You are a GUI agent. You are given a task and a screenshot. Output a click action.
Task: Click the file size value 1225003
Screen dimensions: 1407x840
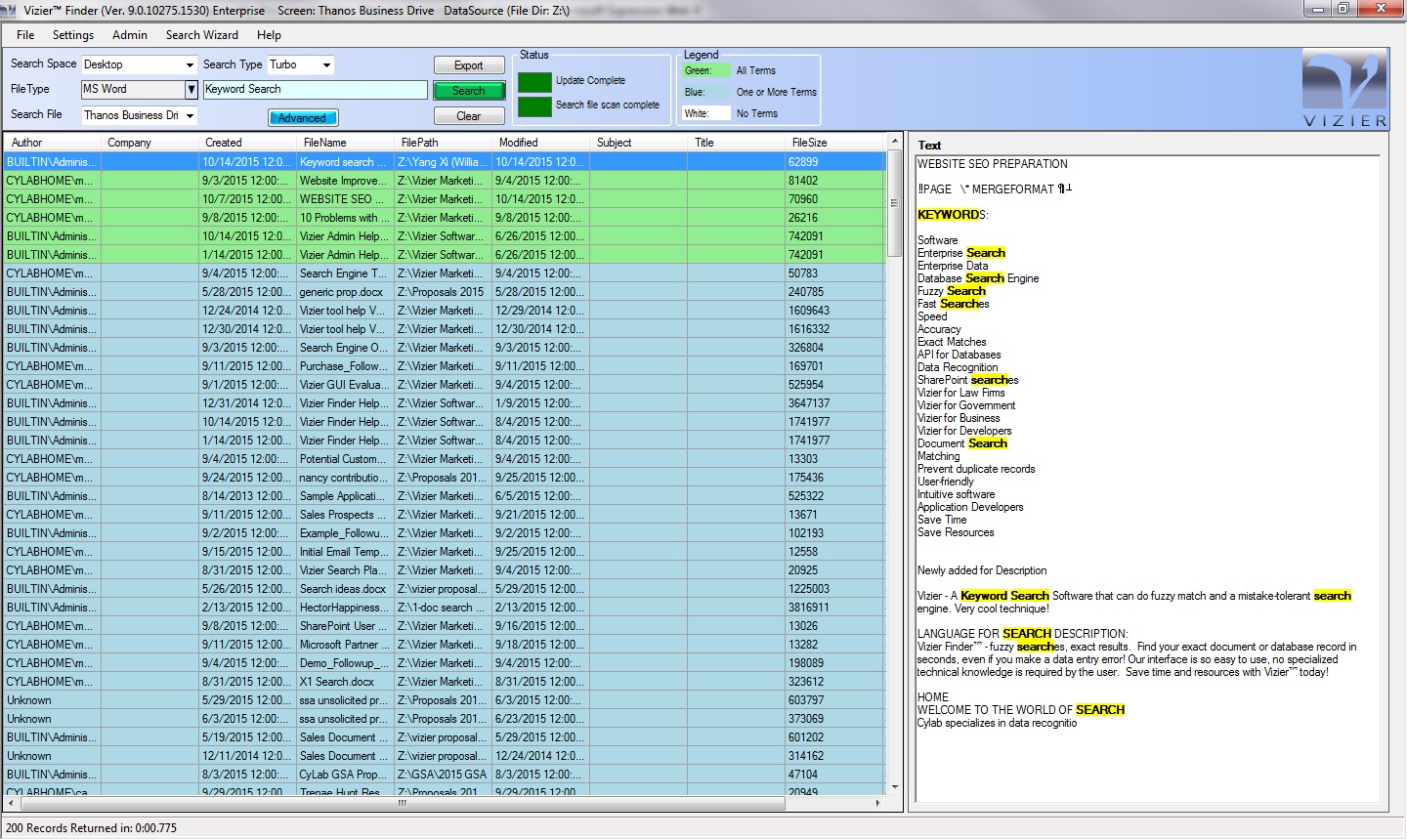point(809,589)
